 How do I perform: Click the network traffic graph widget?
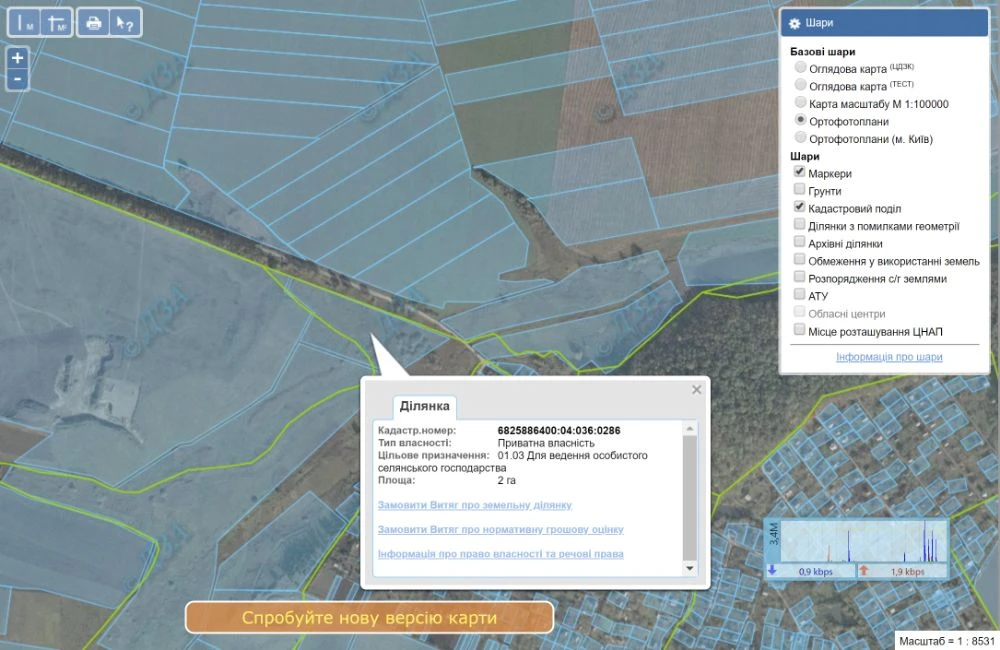tap(857, 548)
